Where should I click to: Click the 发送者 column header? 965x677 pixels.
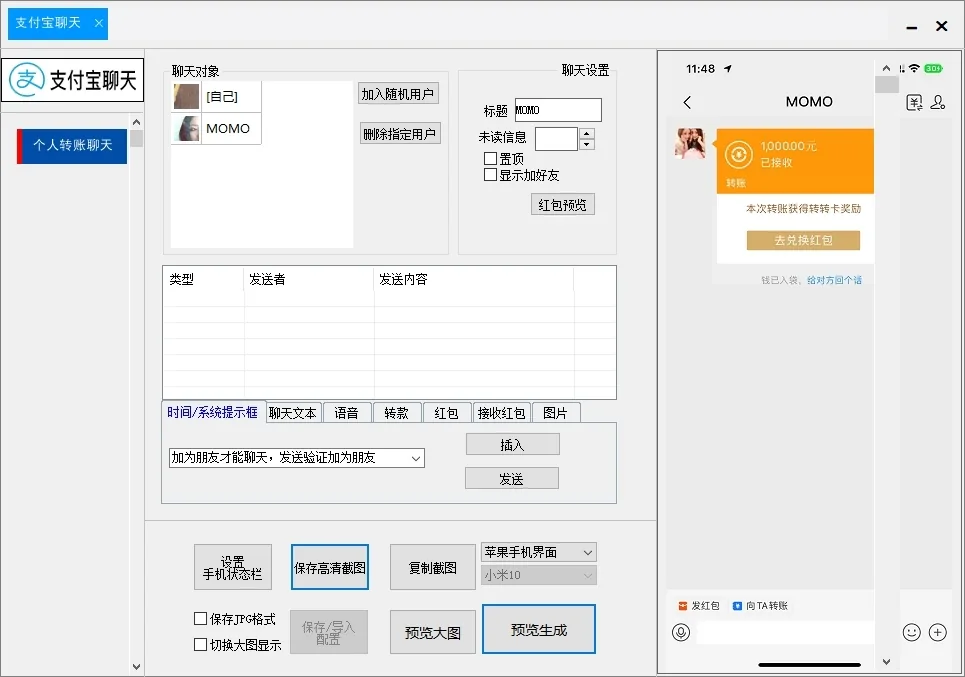tap(309, 279)
